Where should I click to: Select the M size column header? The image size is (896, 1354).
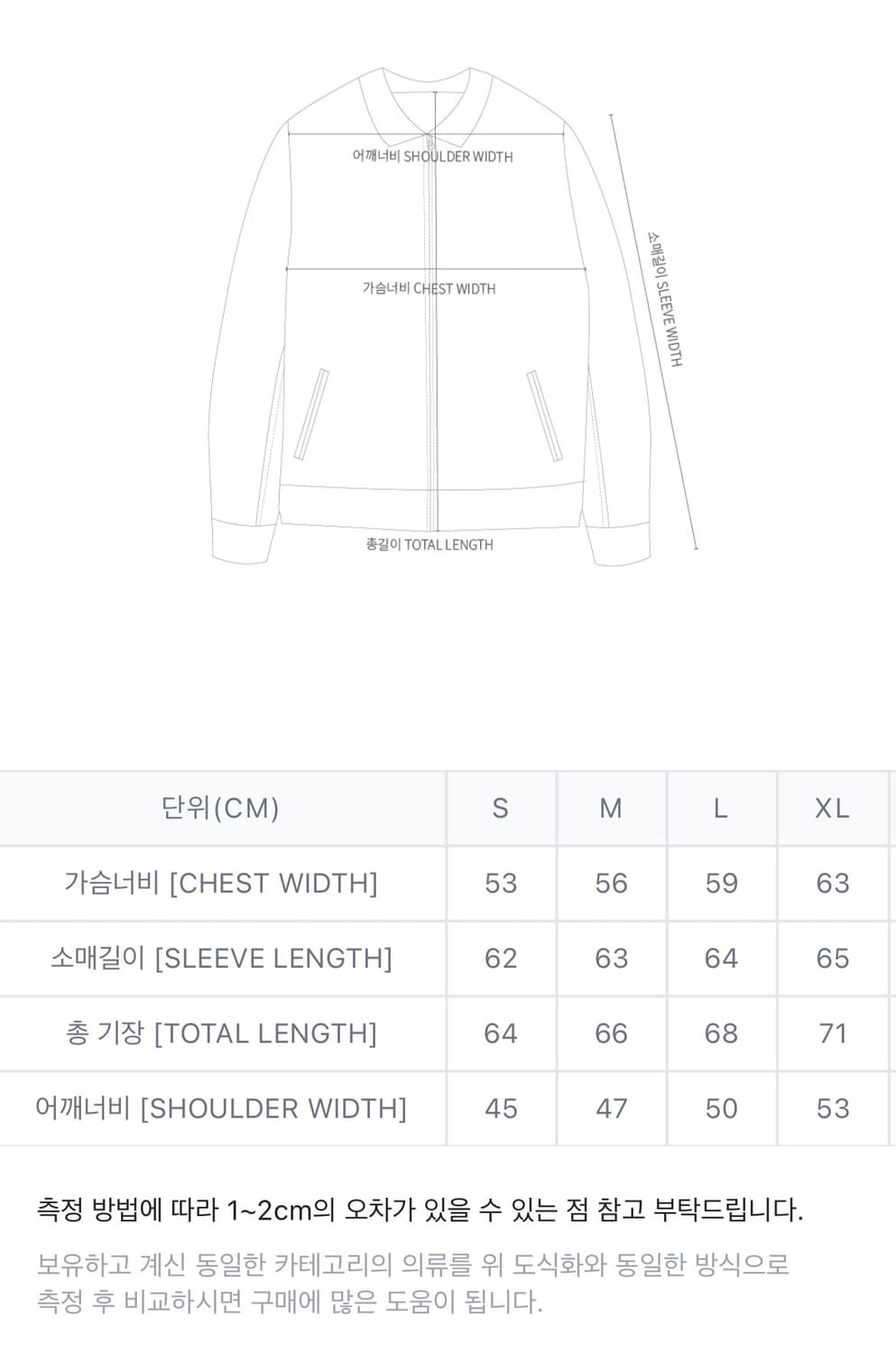pos(611,808)
